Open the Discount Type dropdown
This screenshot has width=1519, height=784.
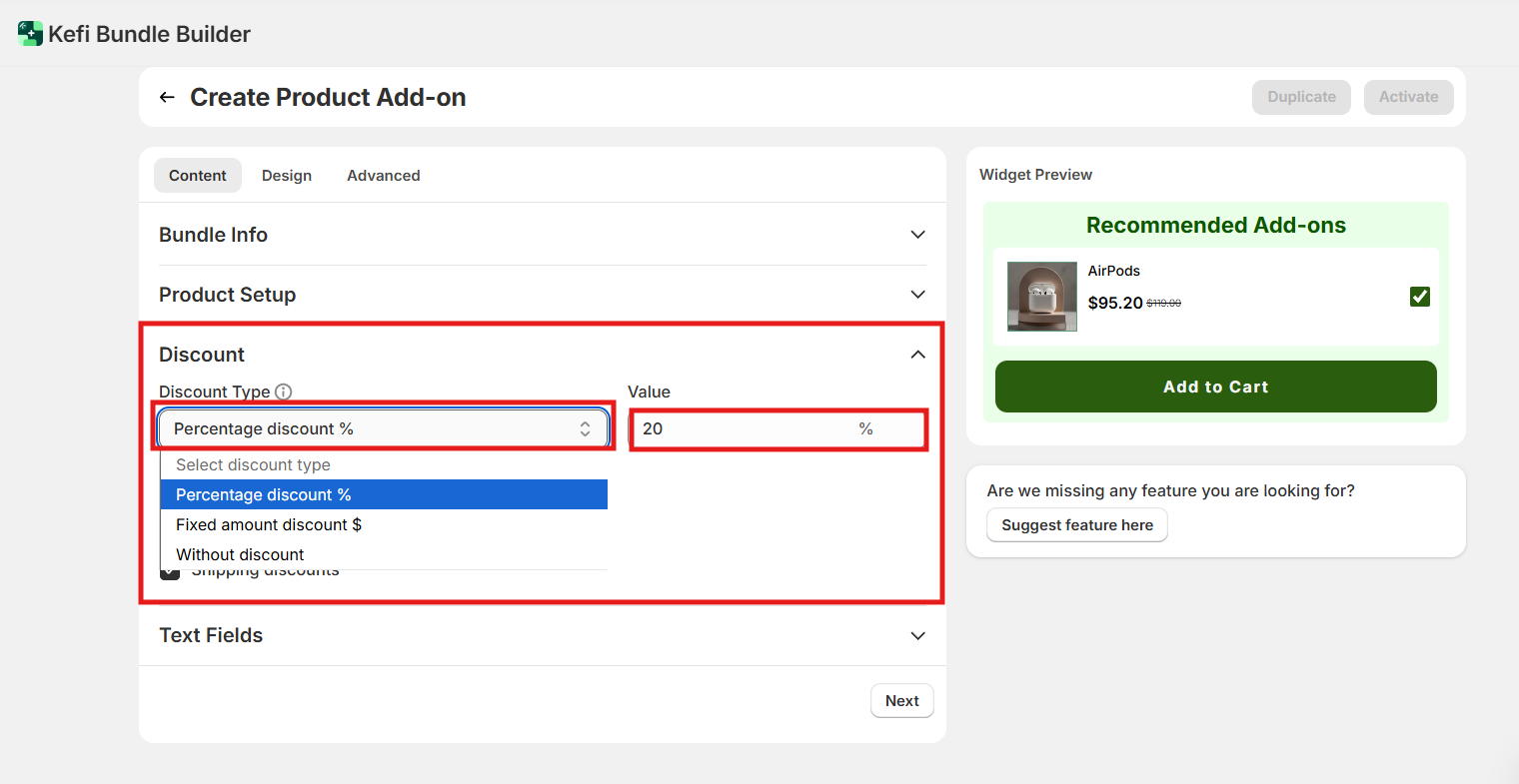[x=383, y=428]
